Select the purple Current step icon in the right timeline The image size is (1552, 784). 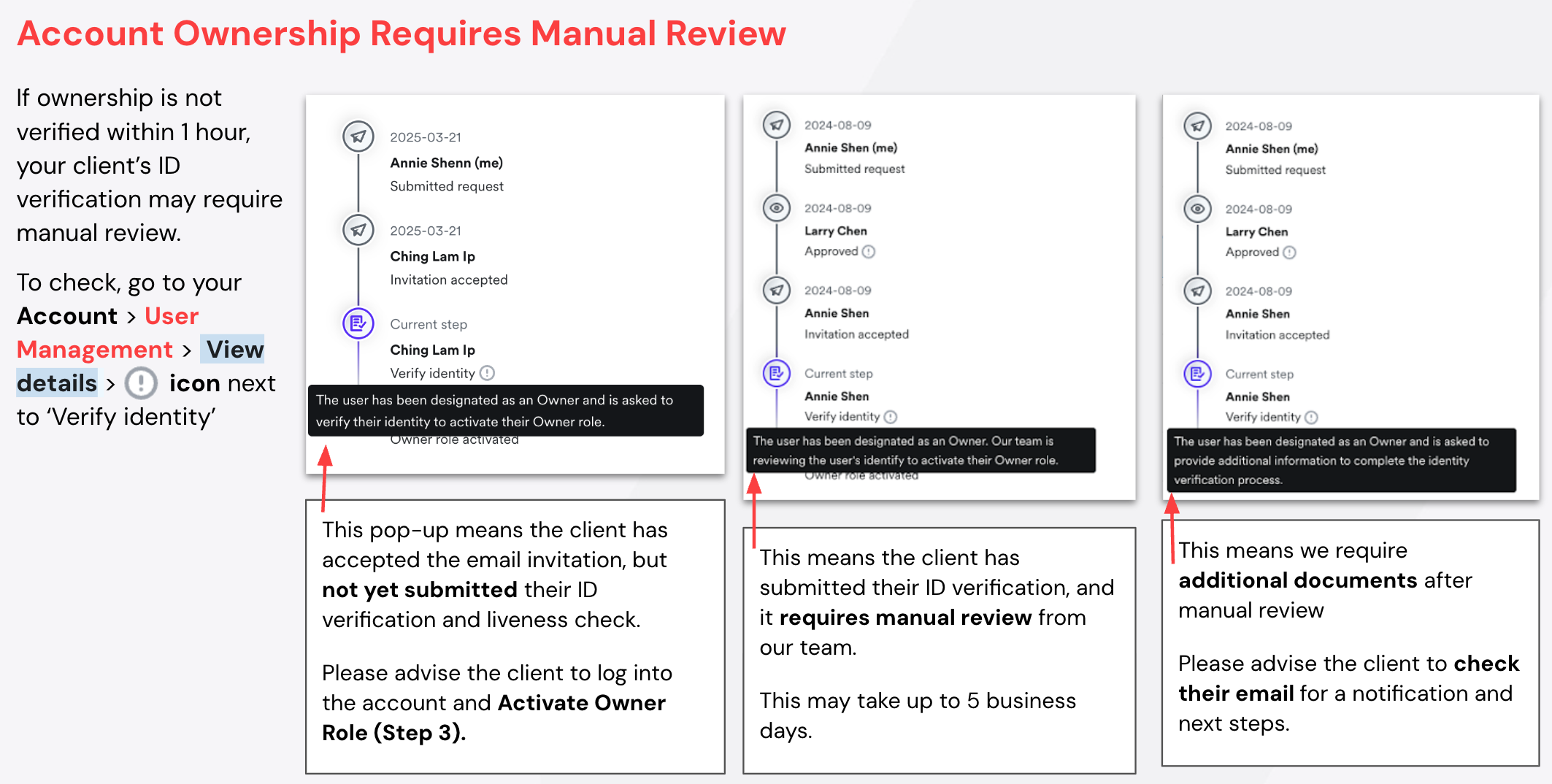[1197, 374]
